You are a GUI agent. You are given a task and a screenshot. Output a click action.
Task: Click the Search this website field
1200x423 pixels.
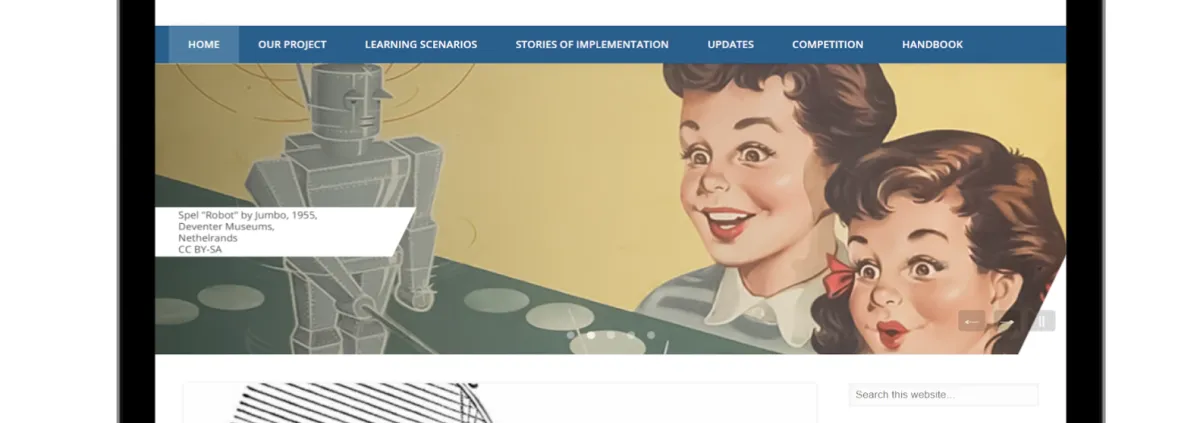944,395
